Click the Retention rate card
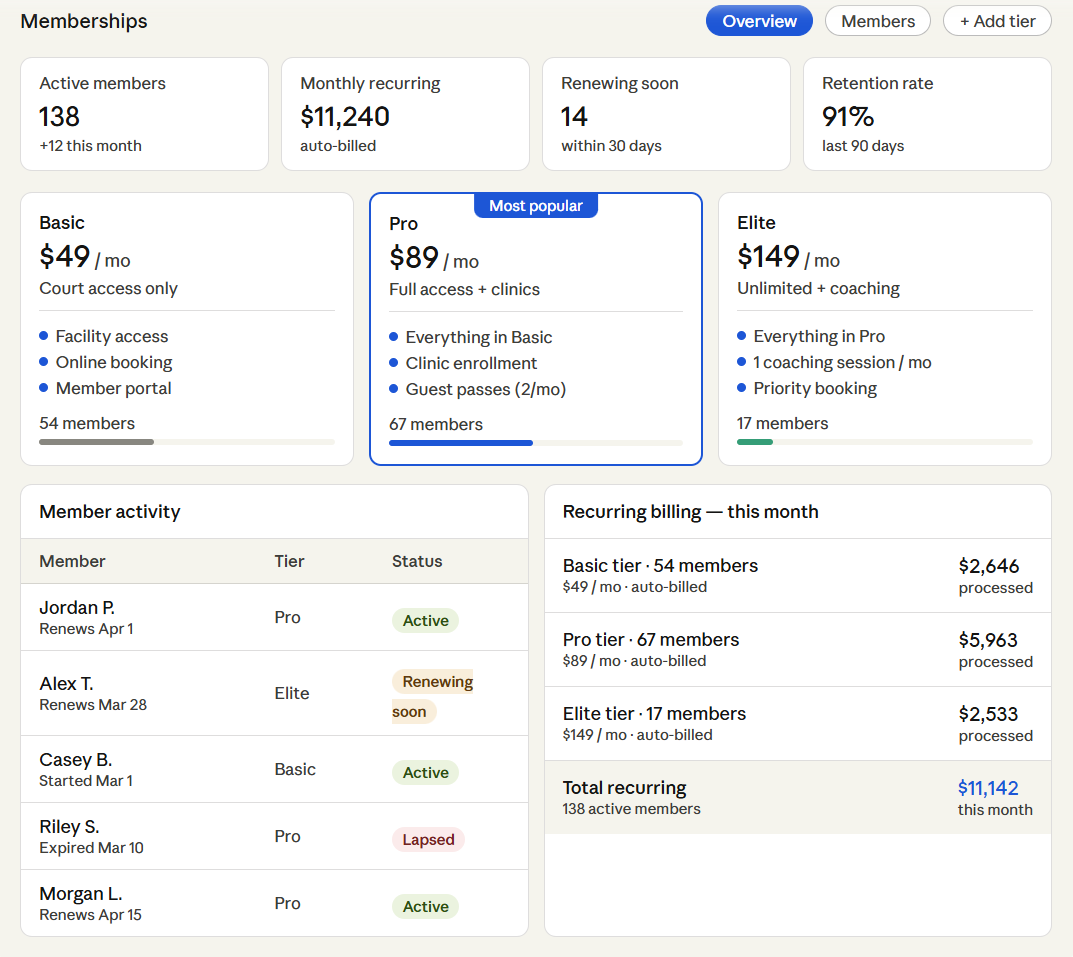The height and width of the screenshot is (957, 1073). pyautogui.click(x=927, y=114)
